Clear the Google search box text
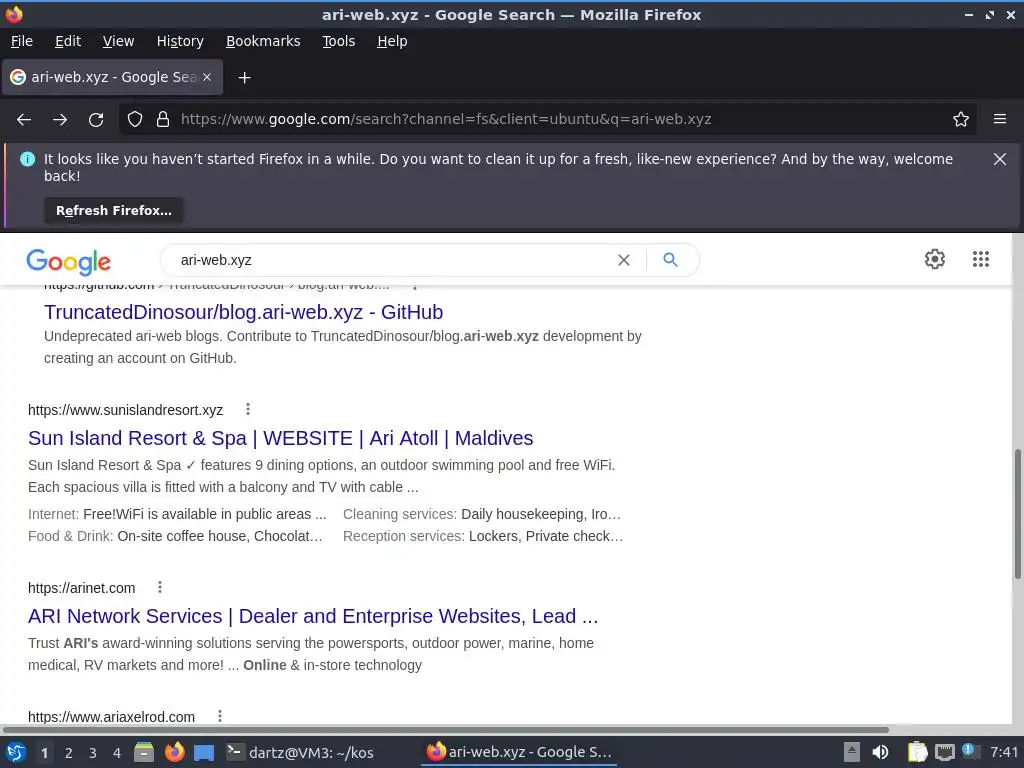Viewport: 1024px width, 768px height. (624, 260)
